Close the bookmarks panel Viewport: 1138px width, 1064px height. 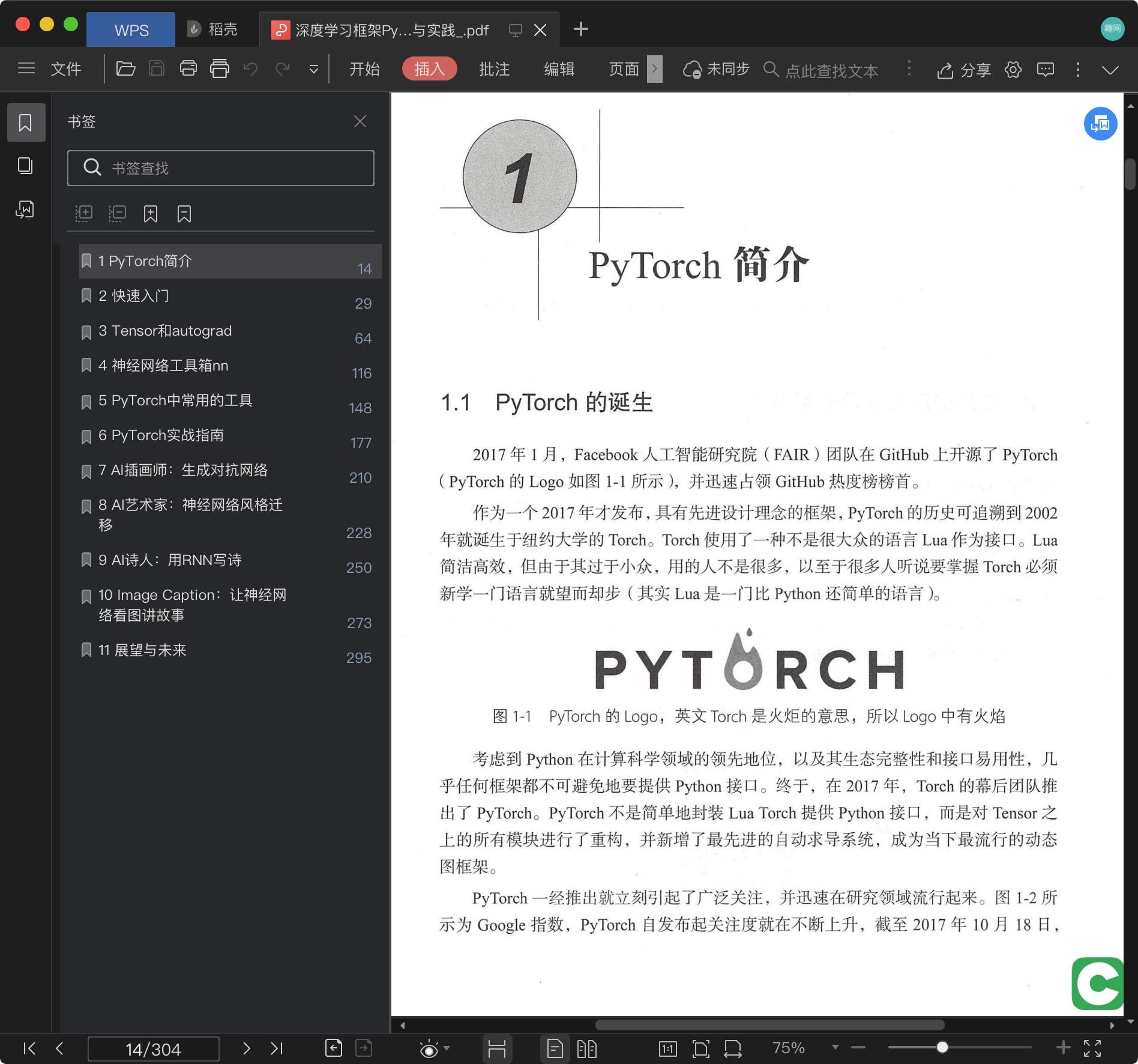(x=360, y=122)
